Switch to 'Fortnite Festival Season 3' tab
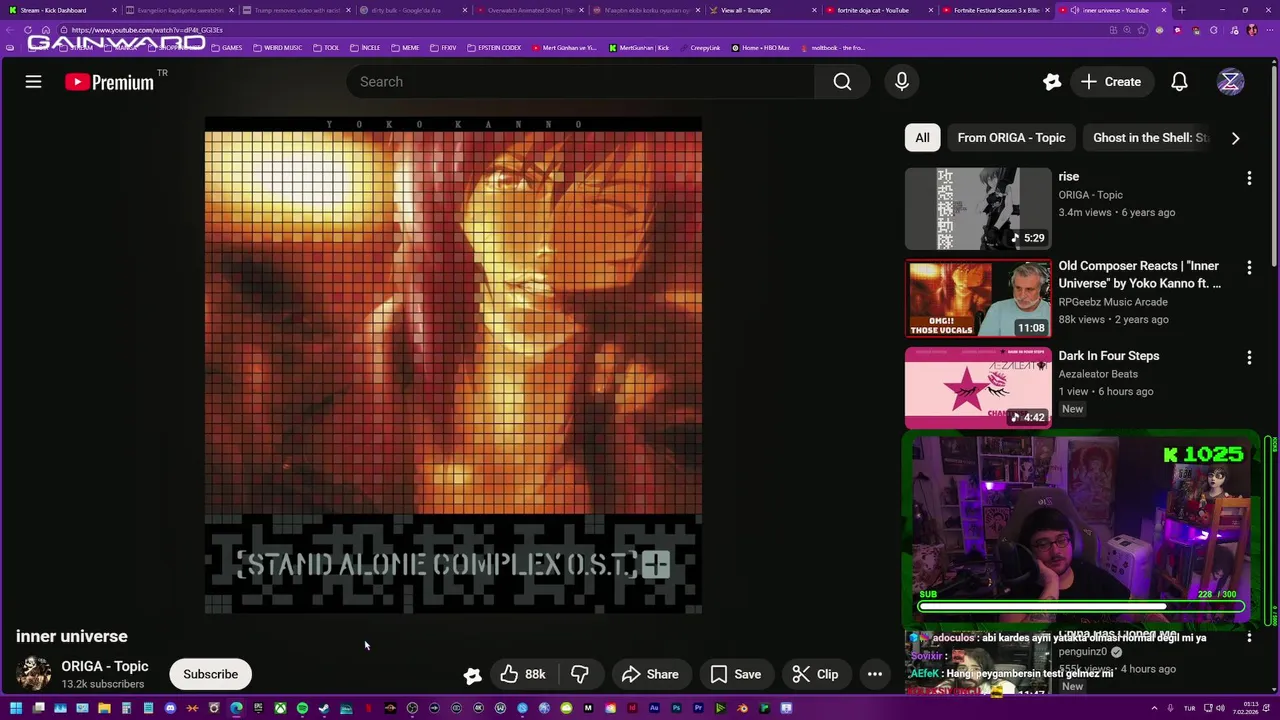This screenshot has height=720, width=1280. click(x=997, y=10)
